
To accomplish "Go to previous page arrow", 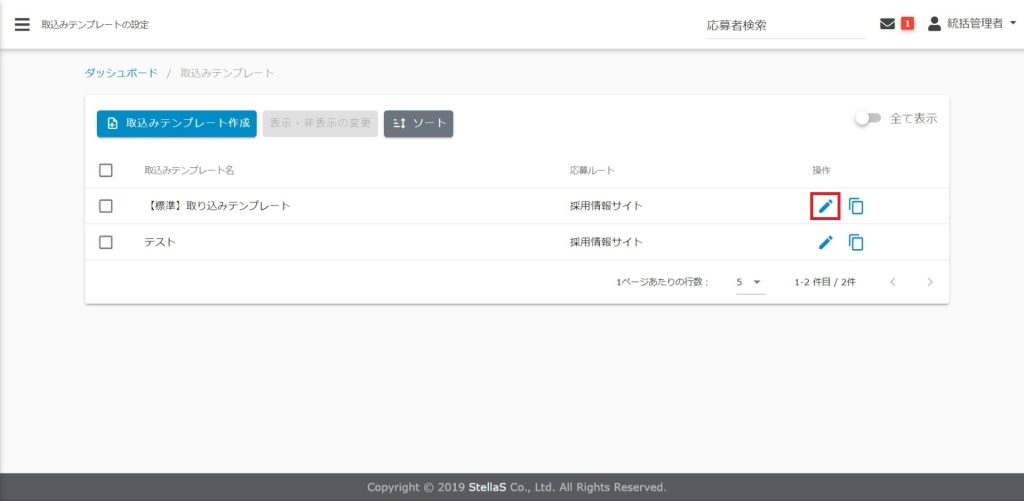I will pyautogui.click(x=893, y=282).
